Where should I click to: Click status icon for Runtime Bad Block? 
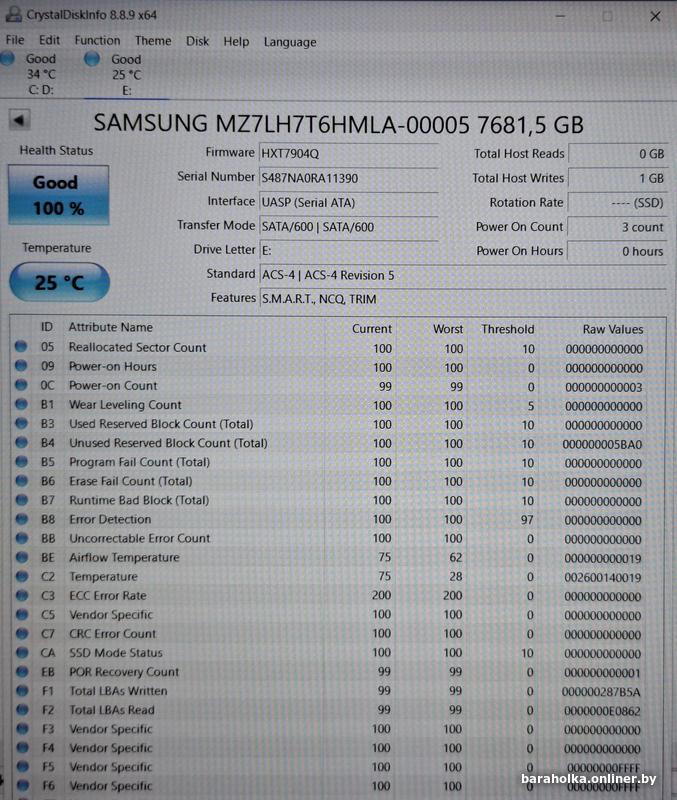21,499
